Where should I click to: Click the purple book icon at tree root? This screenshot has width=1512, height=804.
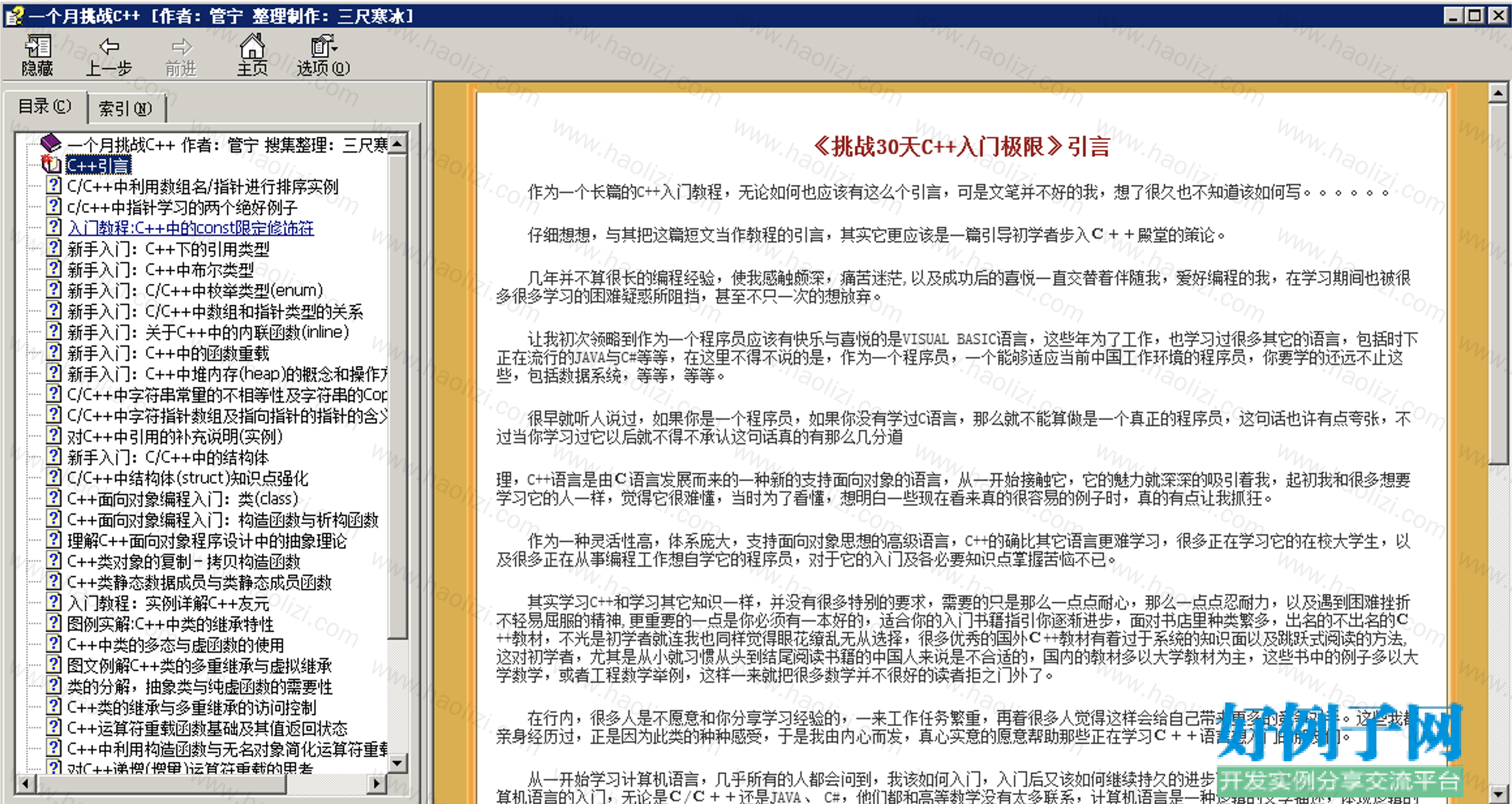click(x=51, y=143)
